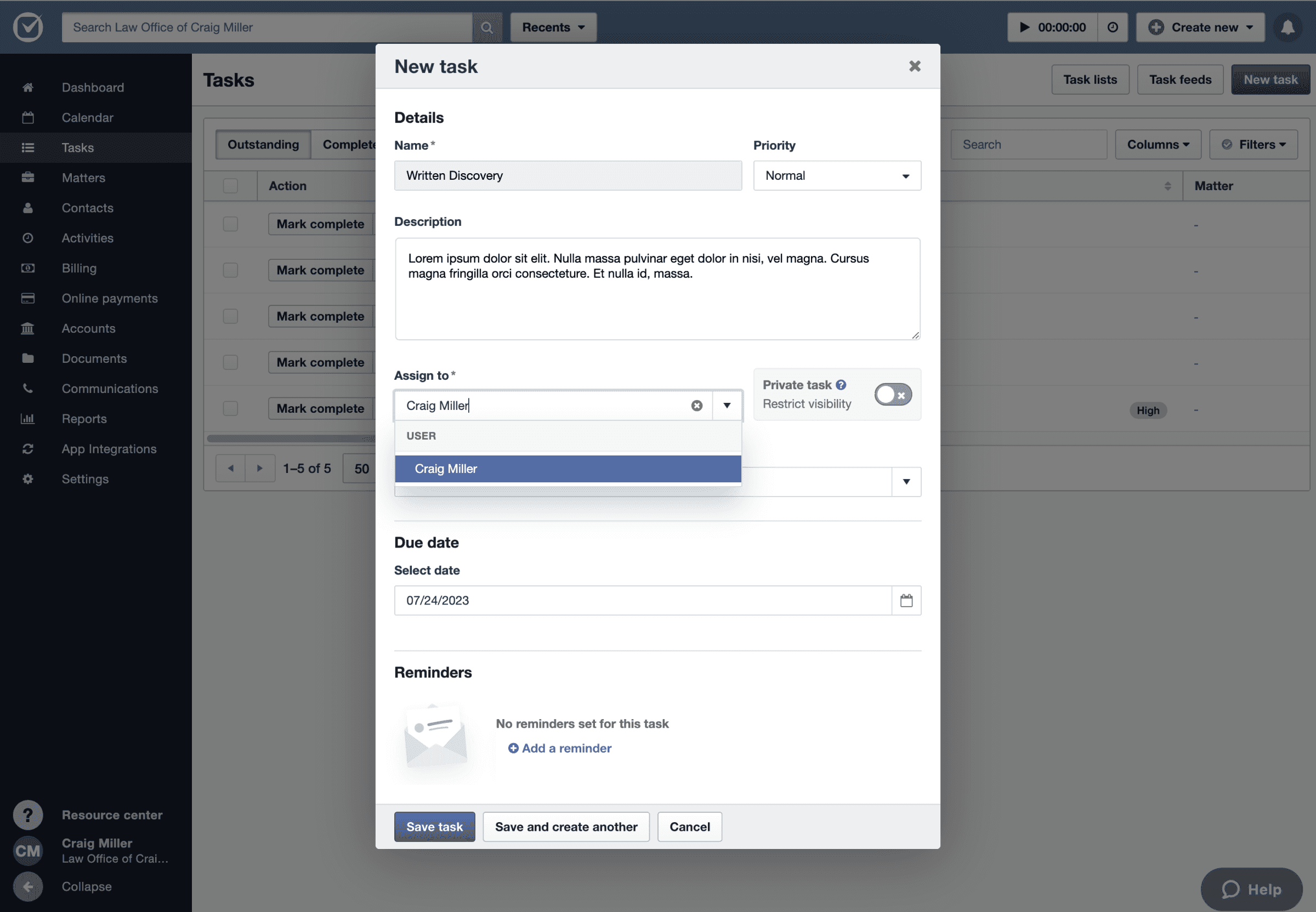1316x912 pixels.
Task: Expand the Assign to dropdown arrow
Action: [727, 406]
